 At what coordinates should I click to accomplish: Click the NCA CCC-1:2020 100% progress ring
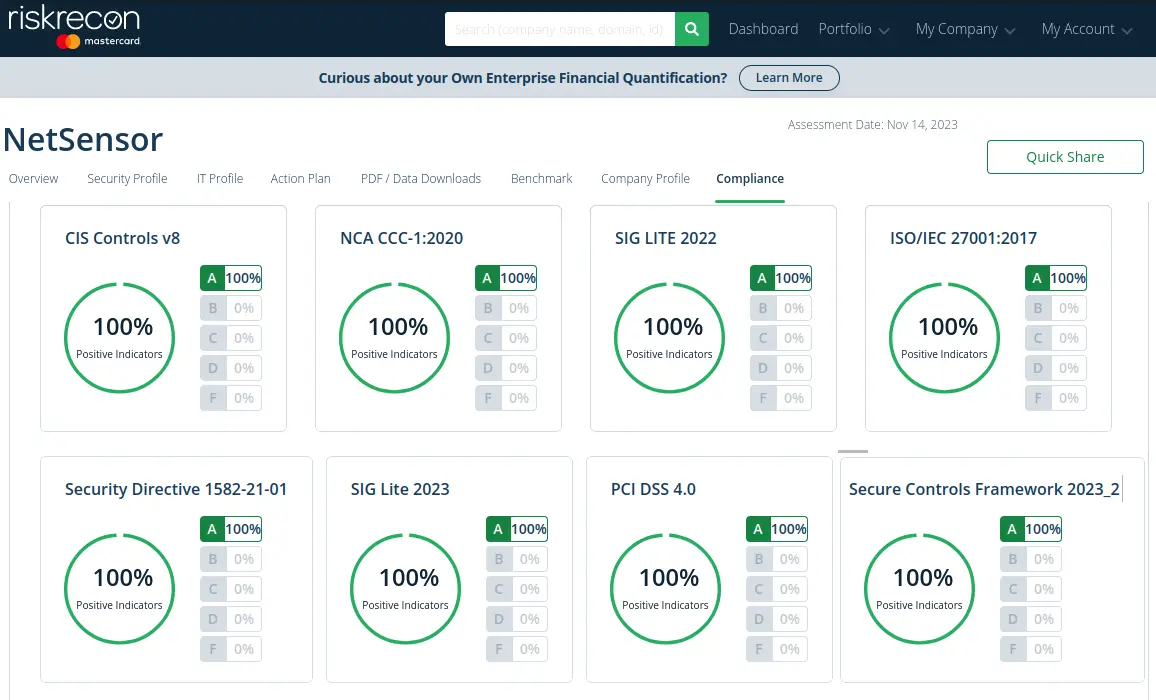394,338
